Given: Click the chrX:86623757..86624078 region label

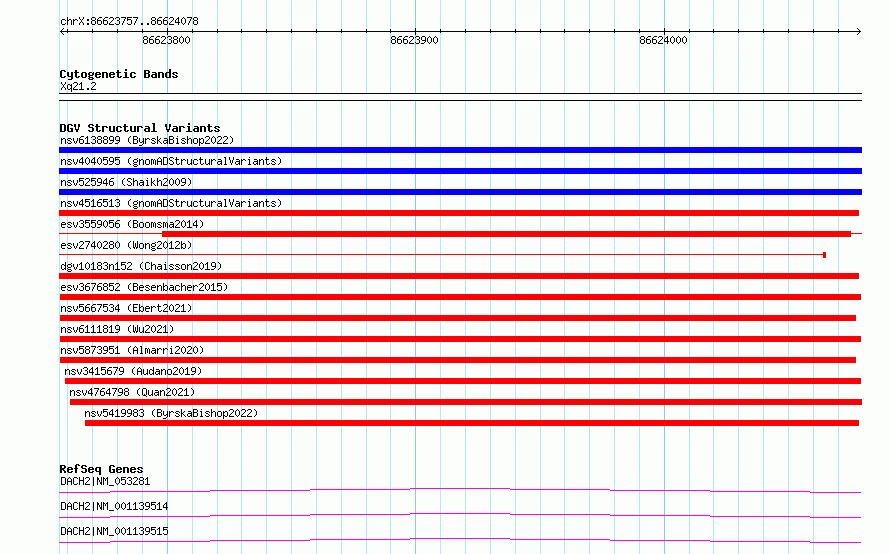Looking at the screenshot, I should coord(129,22).
